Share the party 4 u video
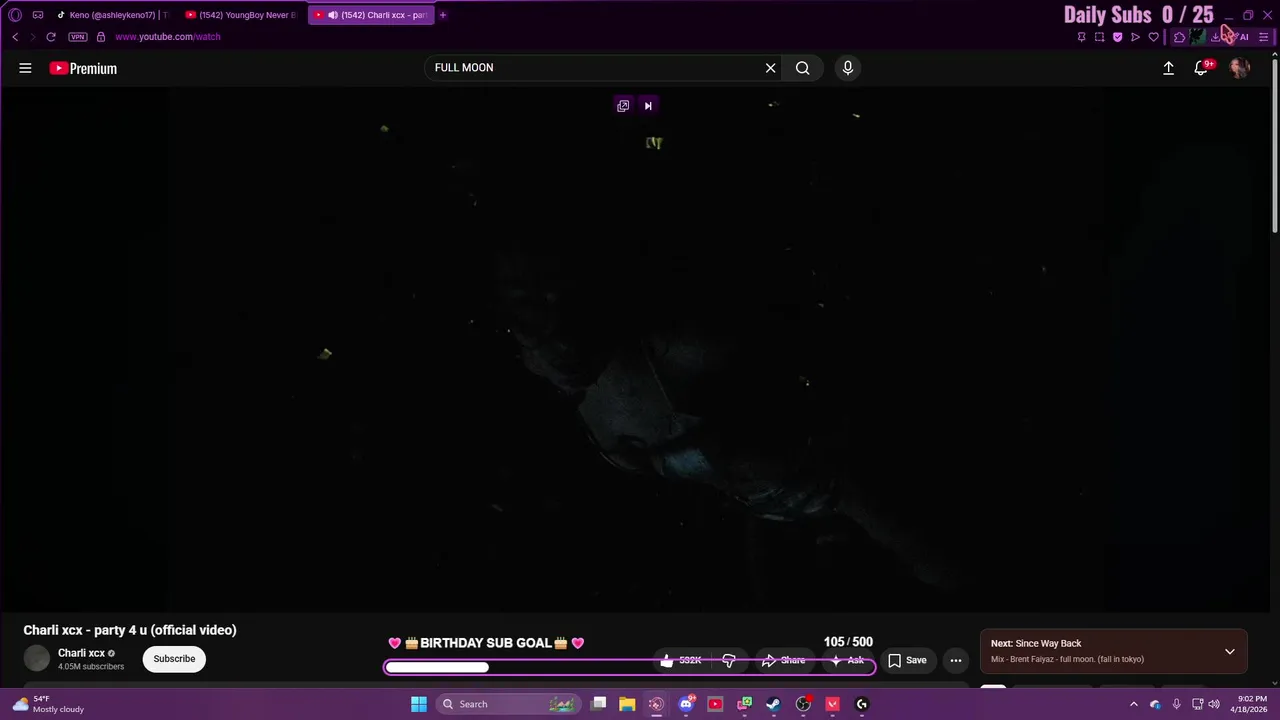Screen dimensions: 1280x720 (783, 660)
